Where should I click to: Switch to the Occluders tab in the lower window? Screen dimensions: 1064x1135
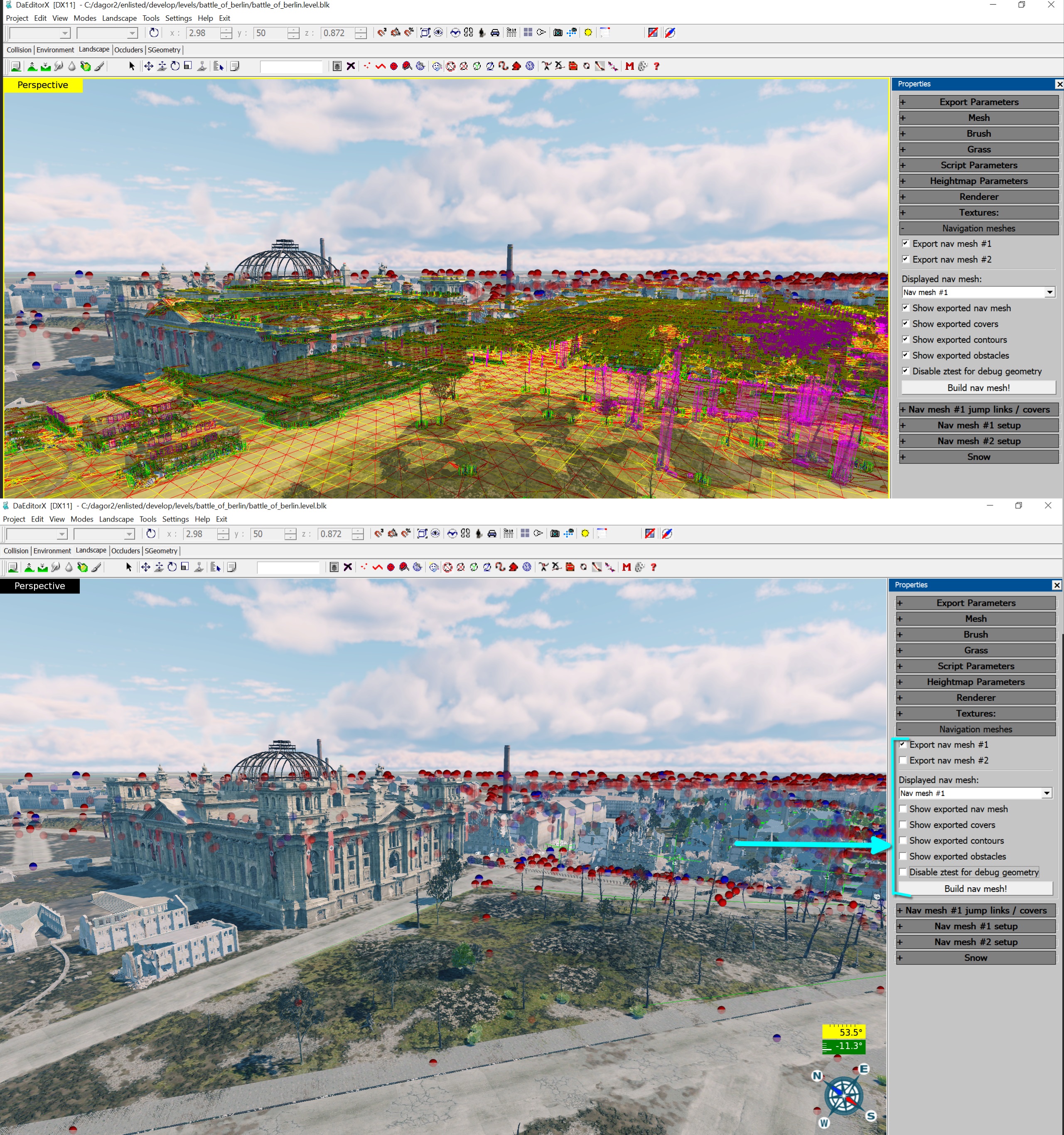tap(125, 551)
